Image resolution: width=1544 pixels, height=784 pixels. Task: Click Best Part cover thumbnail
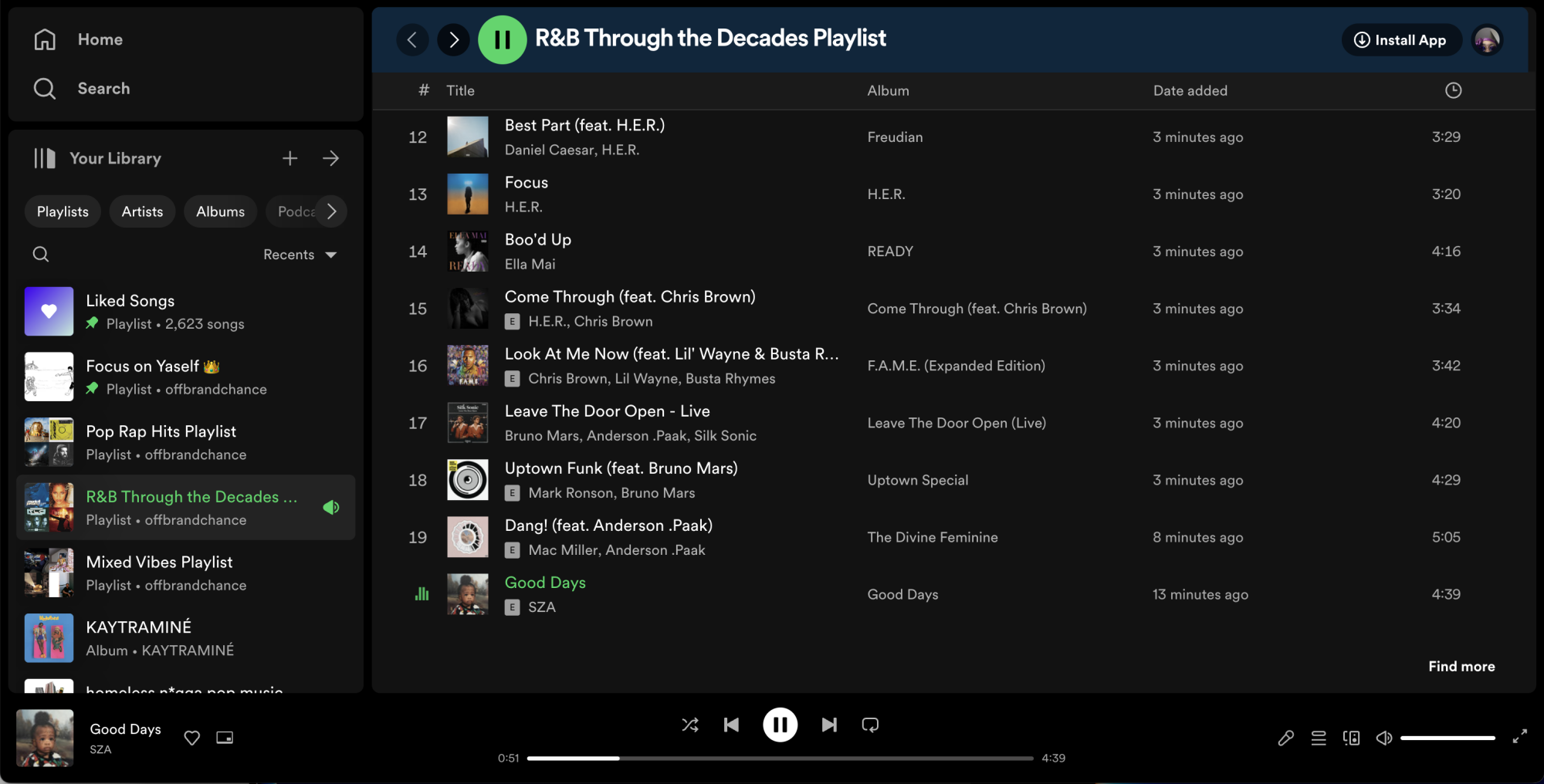tap(468, 137)
